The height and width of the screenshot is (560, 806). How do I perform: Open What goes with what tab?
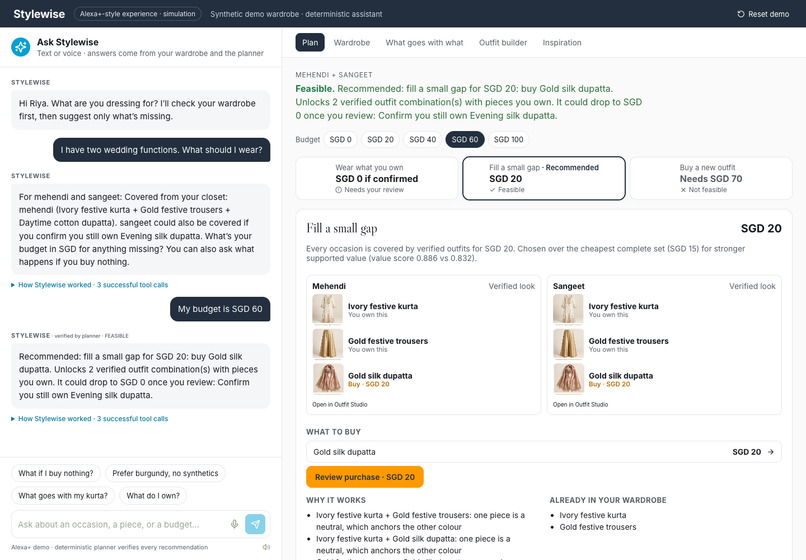pyautogui.click(x=424, y=43)
